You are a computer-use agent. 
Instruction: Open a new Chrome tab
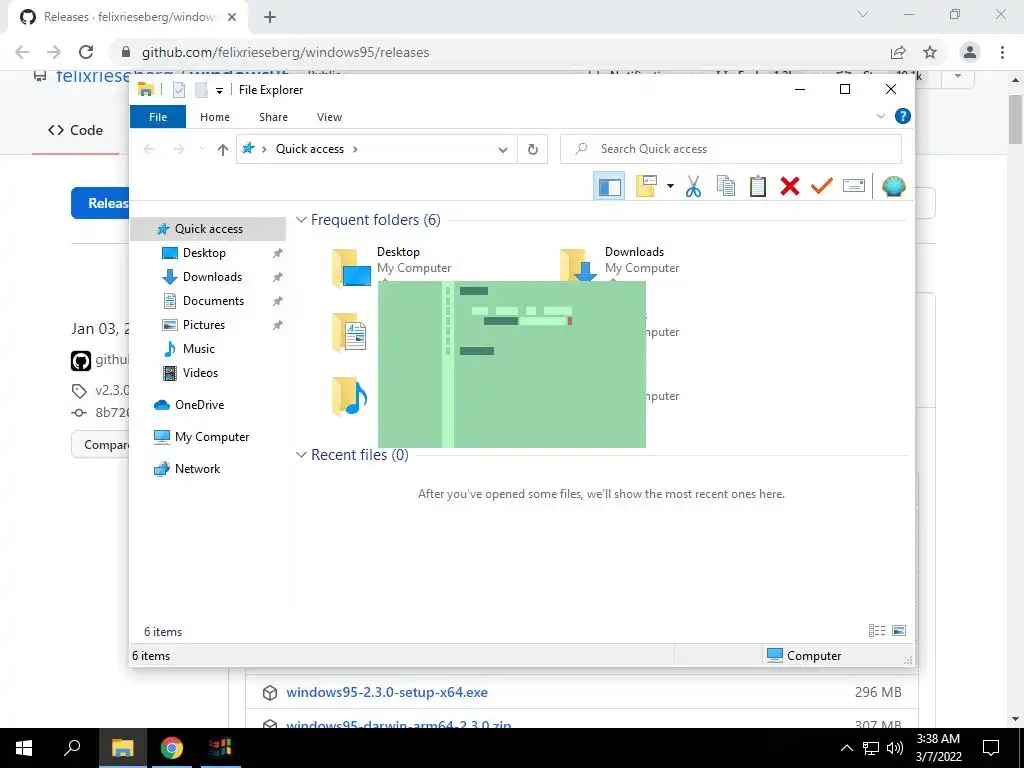point(270,17)
